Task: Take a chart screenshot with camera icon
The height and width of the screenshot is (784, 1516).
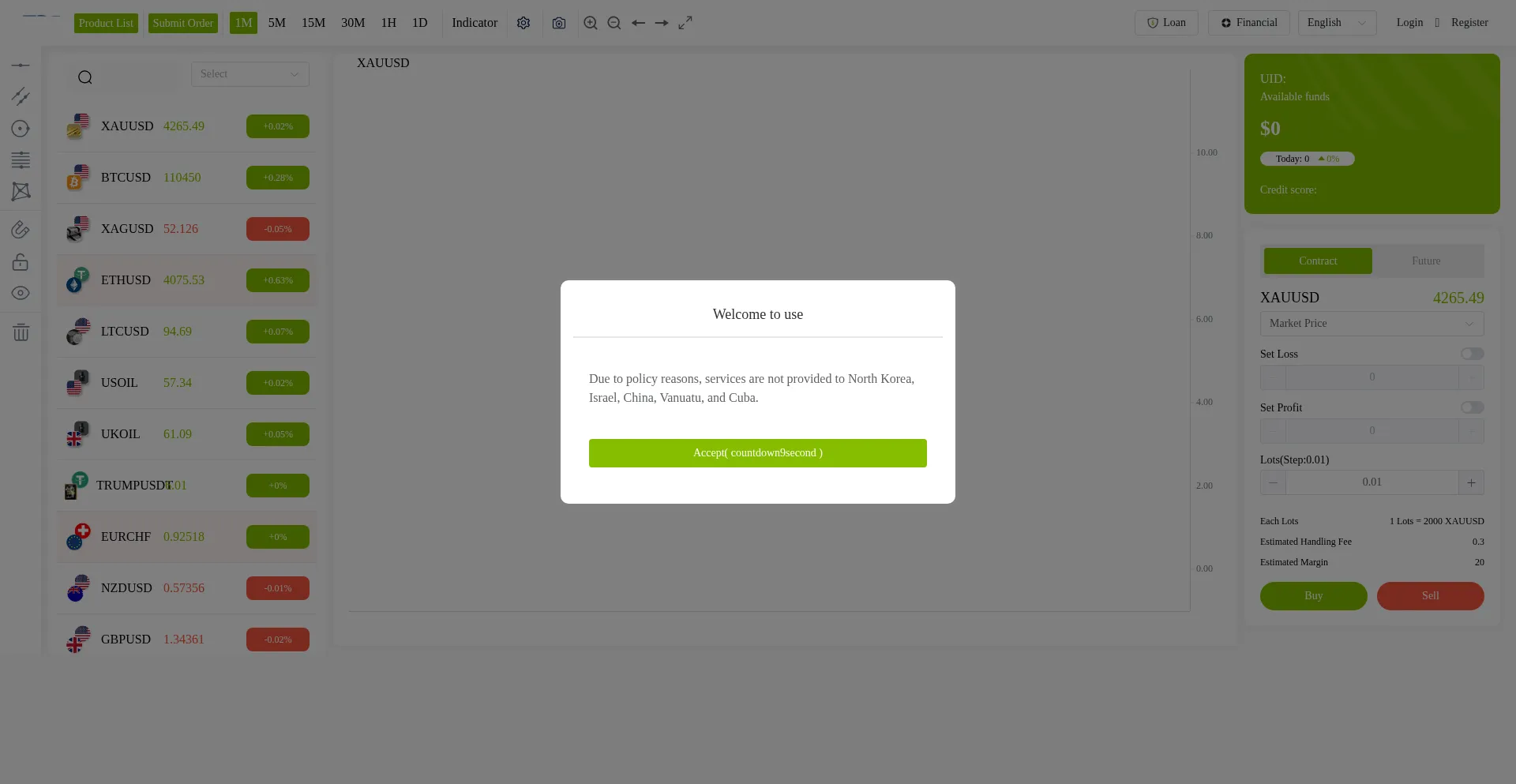Action: (559, 23)
